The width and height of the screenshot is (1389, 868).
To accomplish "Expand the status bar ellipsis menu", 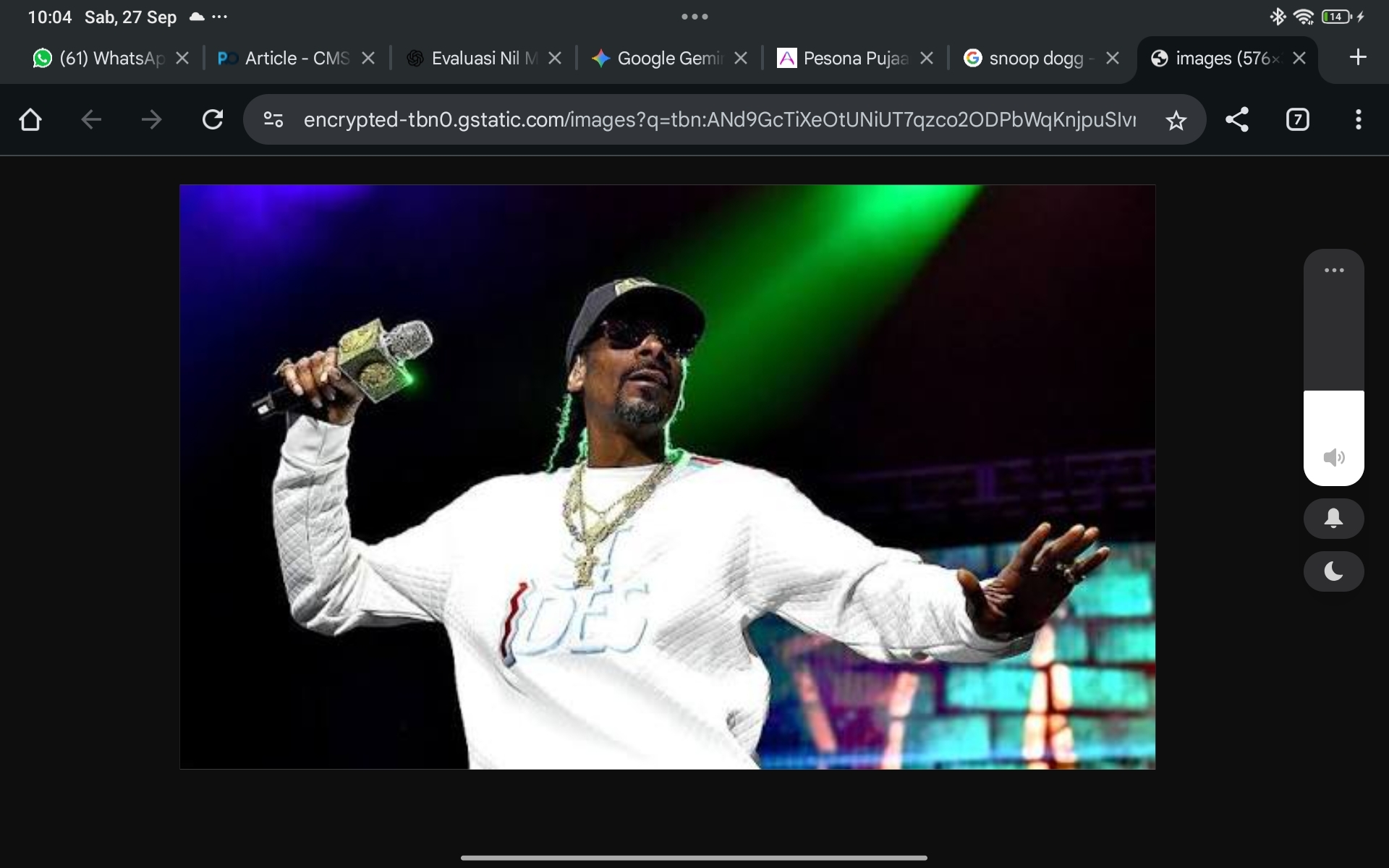I will 218,17.
